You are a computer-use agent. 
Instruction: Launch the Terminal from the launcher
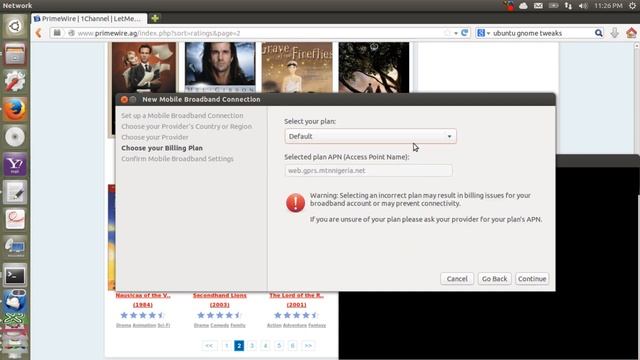pyautogui.click(x=15, y=276)
